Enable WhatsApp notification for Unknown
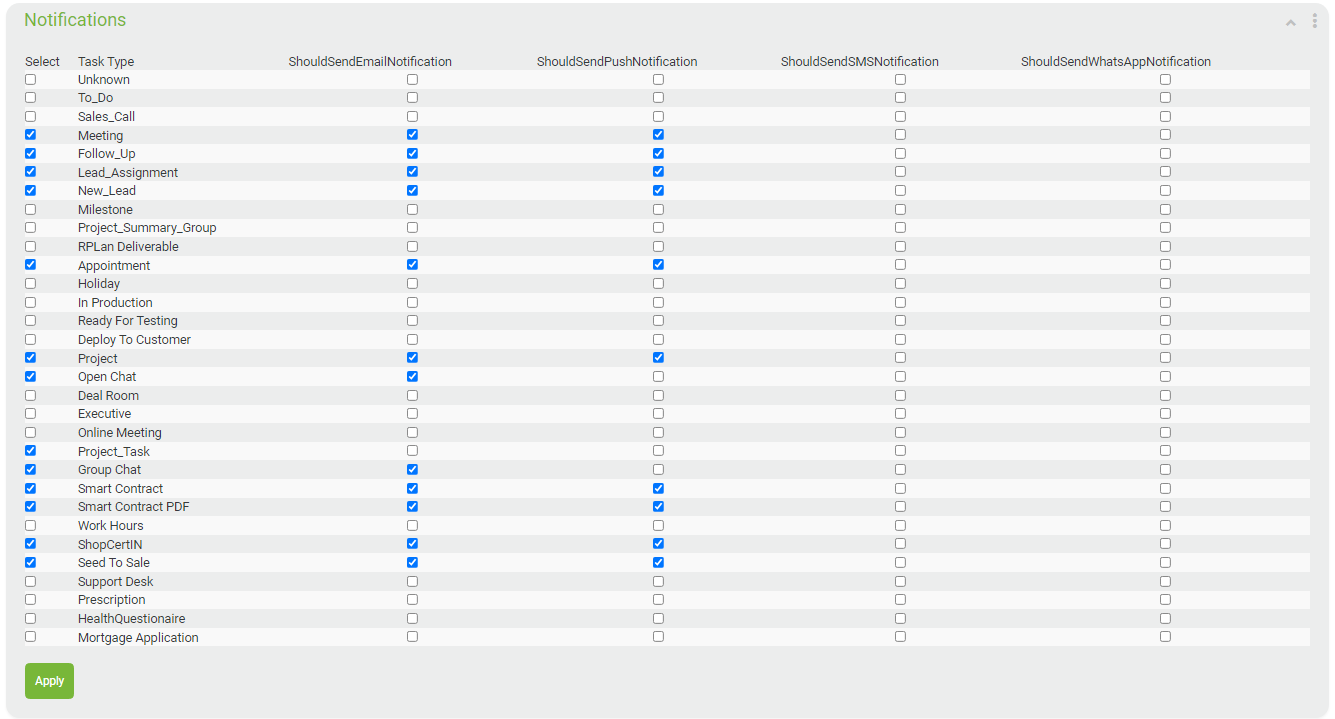 pyautogui.click(x=1165, y=79)
